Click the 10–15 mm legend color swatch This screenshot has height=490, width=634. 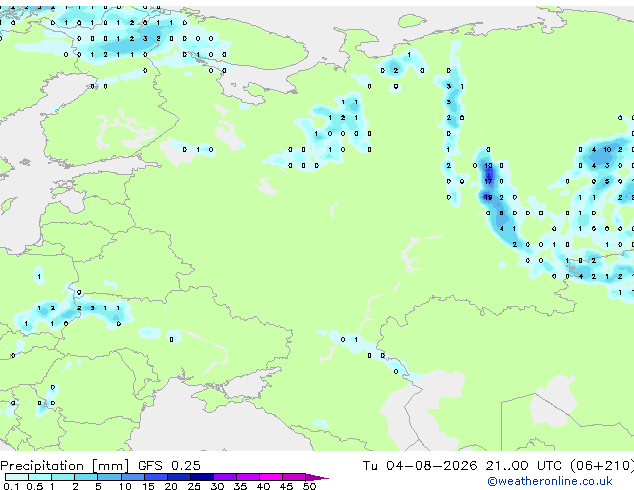(132, 477)
